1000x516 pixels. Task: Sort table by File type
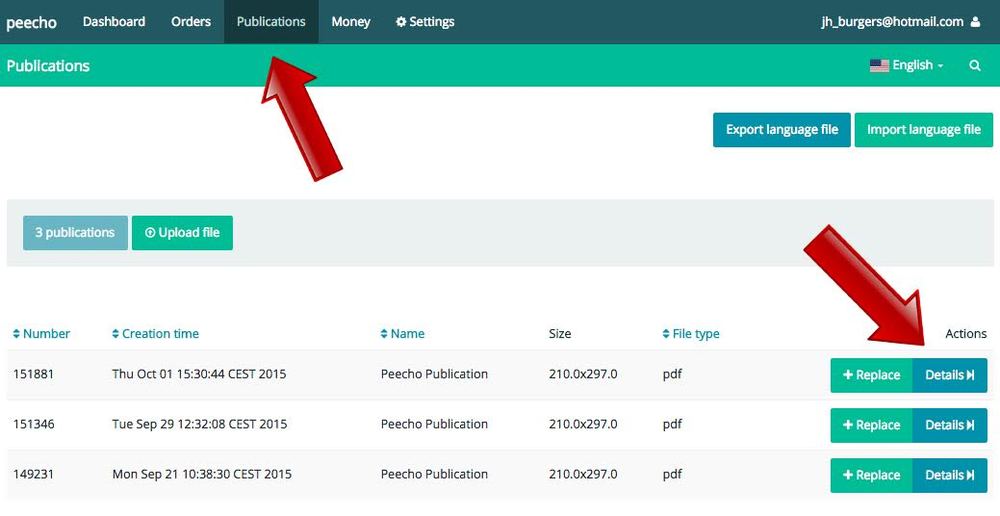[691, 334]
